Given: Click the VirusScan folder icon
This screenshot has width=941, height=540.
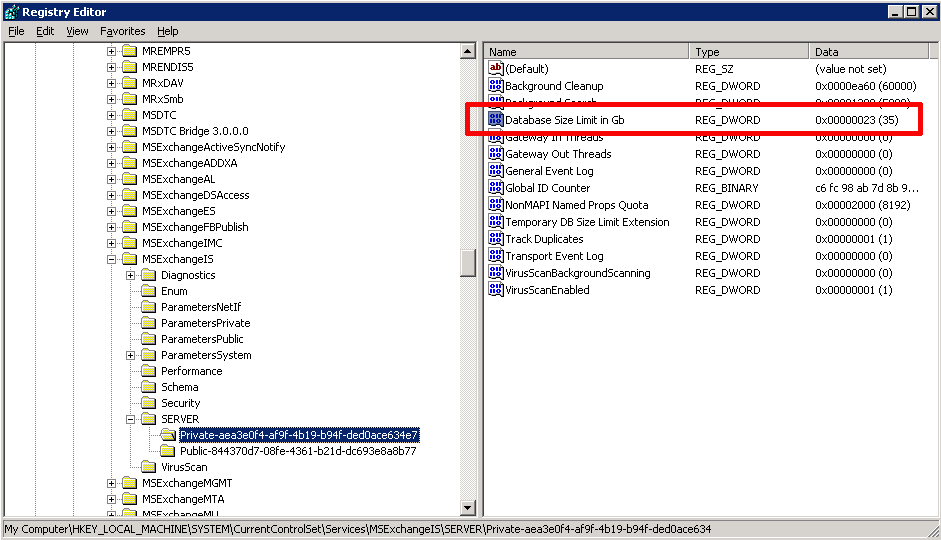Looking at the screenshot, I should [148, 467].
